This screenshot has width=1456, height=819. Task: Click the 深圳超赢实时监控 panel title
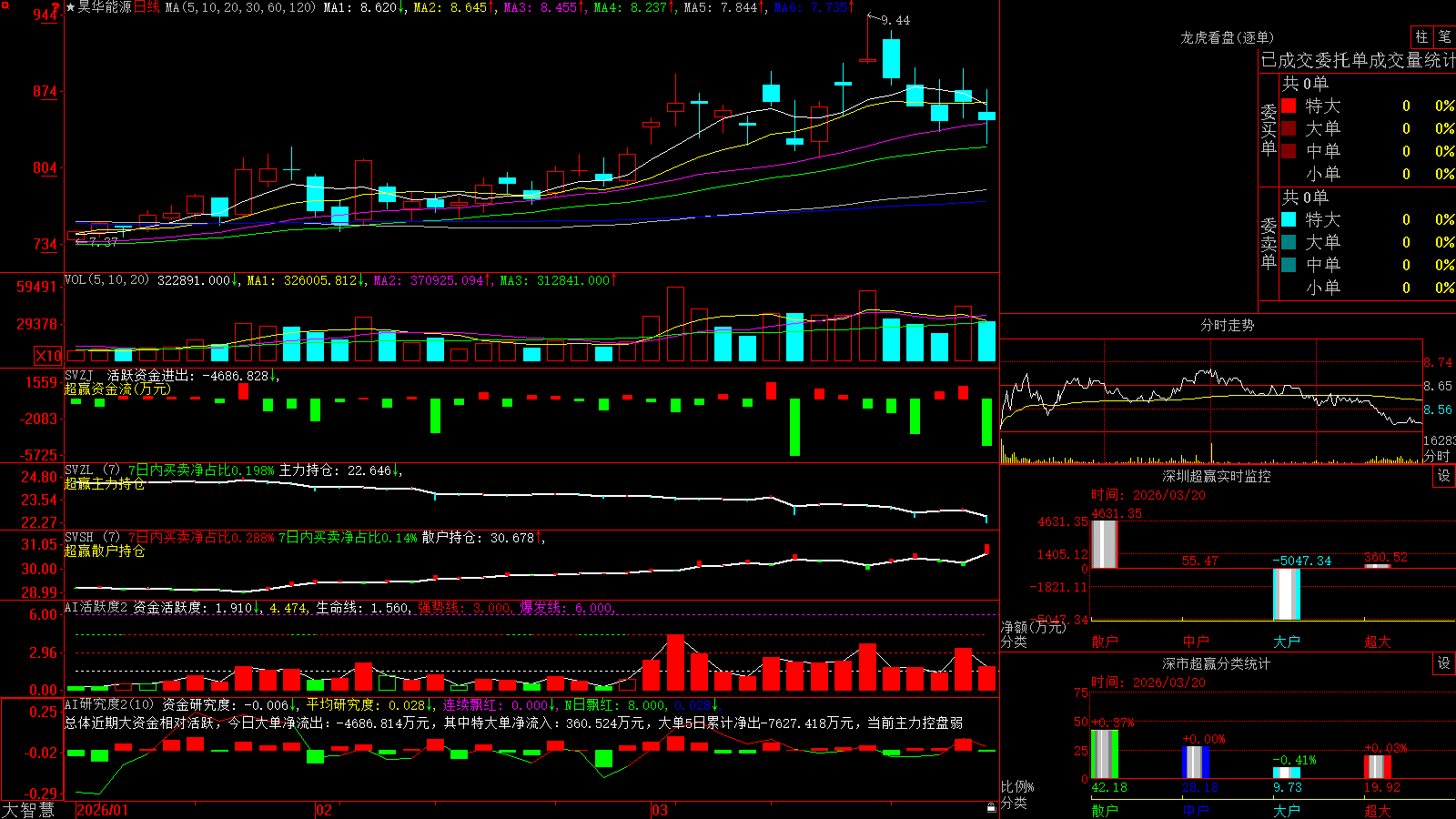click(1216, 476)
